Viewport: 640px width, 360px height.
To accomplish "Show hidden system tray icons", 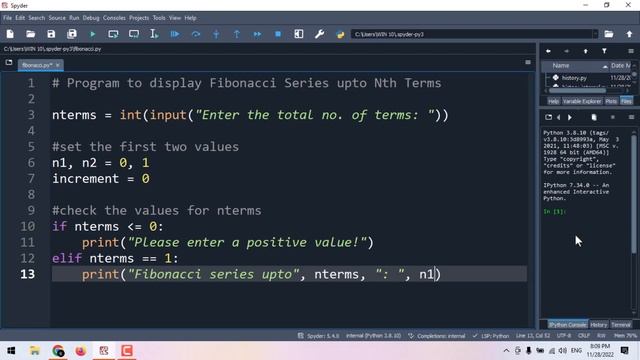I will tap(506, 351).
